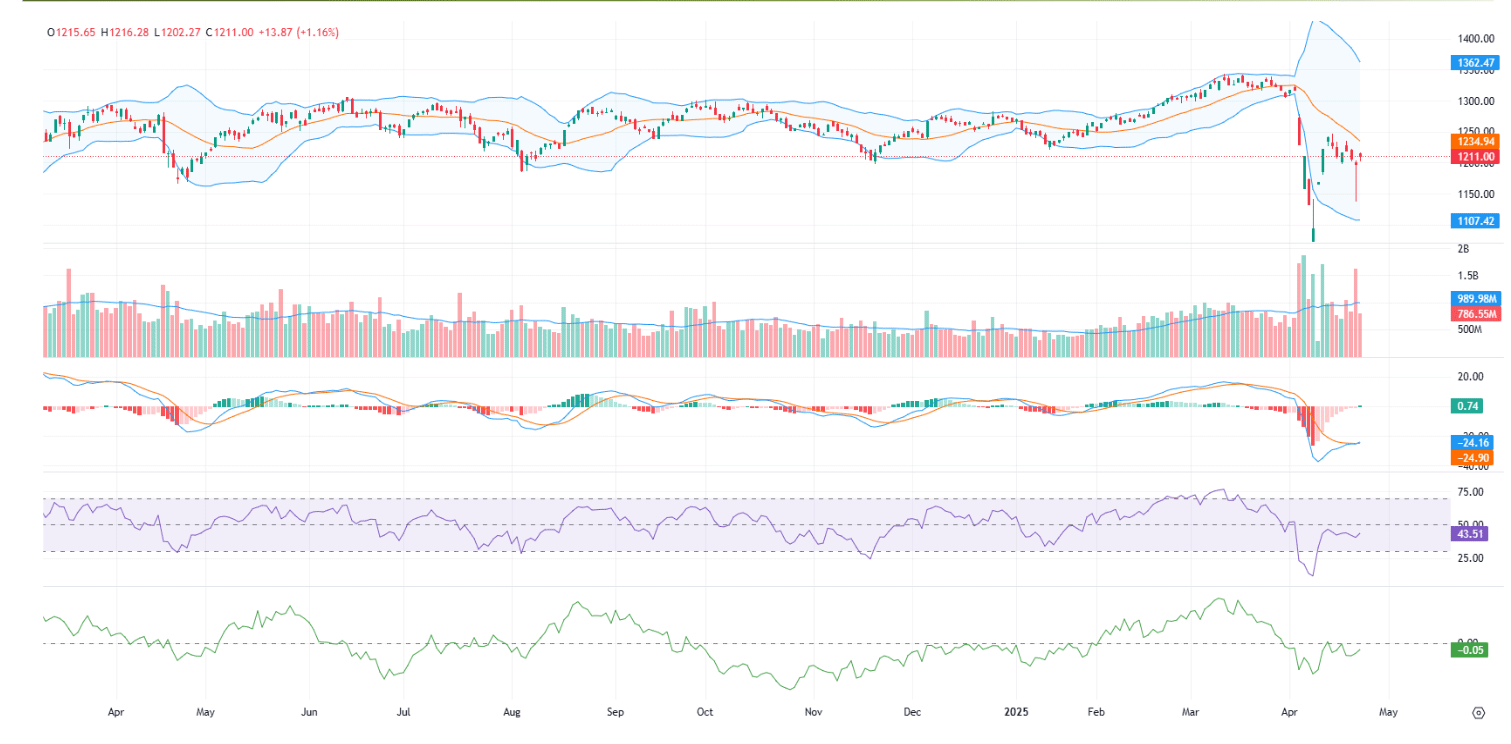Click the orange -24.90 signal line label

[1470, 457]
